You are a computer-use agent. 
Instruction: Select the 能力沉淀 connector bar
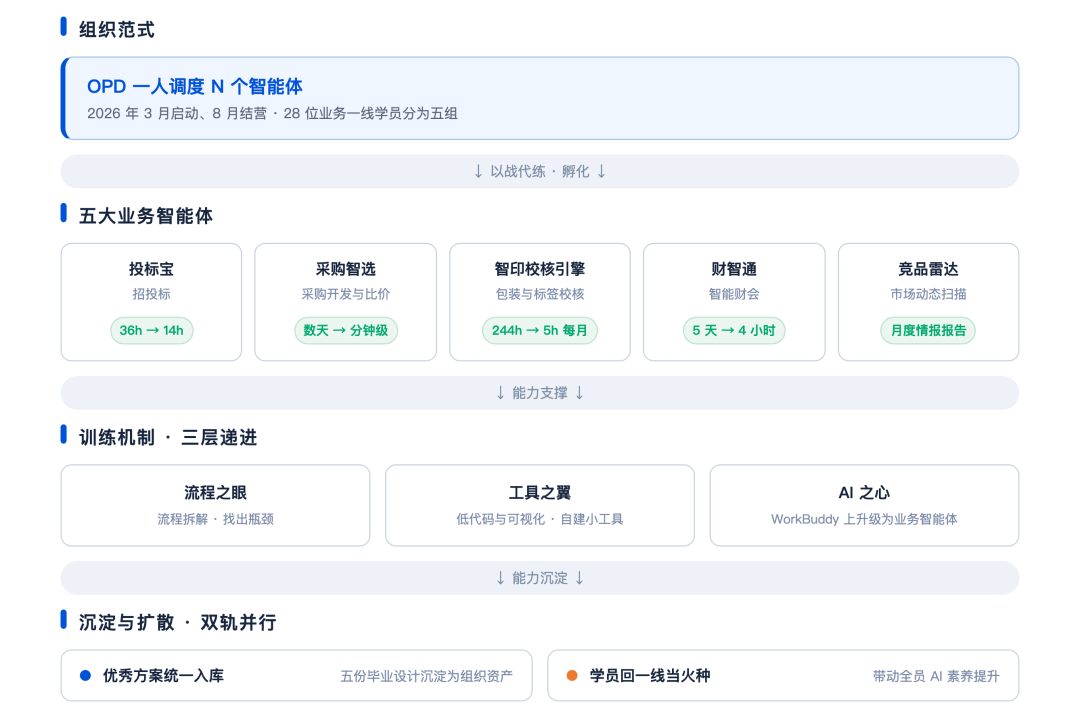click(x=539, y=577)
